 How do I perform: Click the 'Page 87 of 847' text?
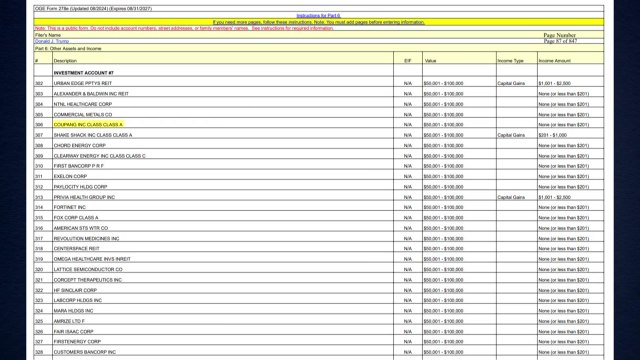(560, 41)
